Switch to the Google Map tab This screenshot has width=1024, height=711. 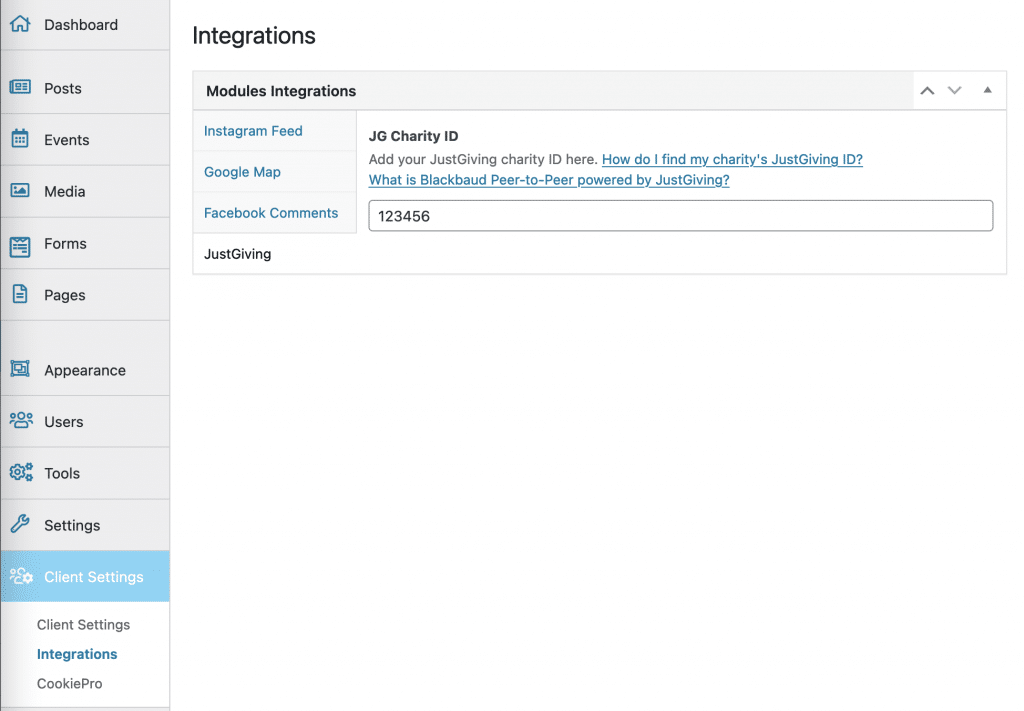pos(275,172)
